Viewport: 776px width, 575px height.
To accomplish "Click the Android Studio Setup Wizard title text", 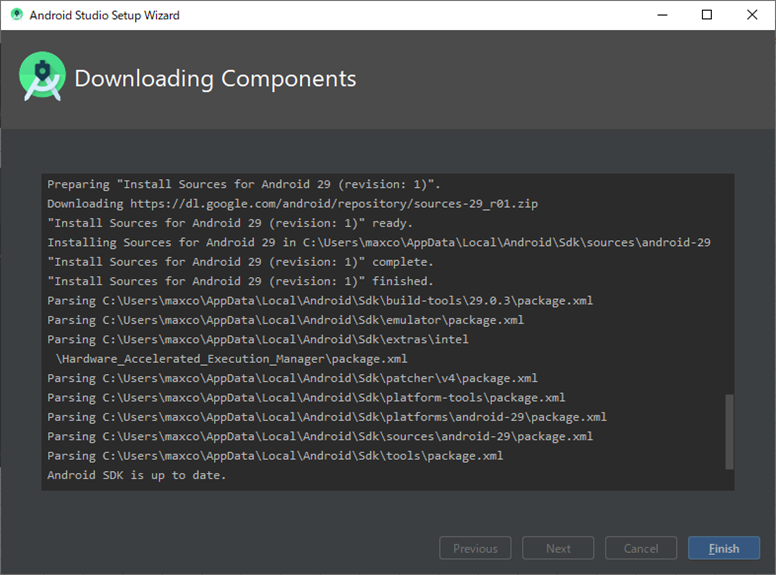I will [x=104, y=15].
